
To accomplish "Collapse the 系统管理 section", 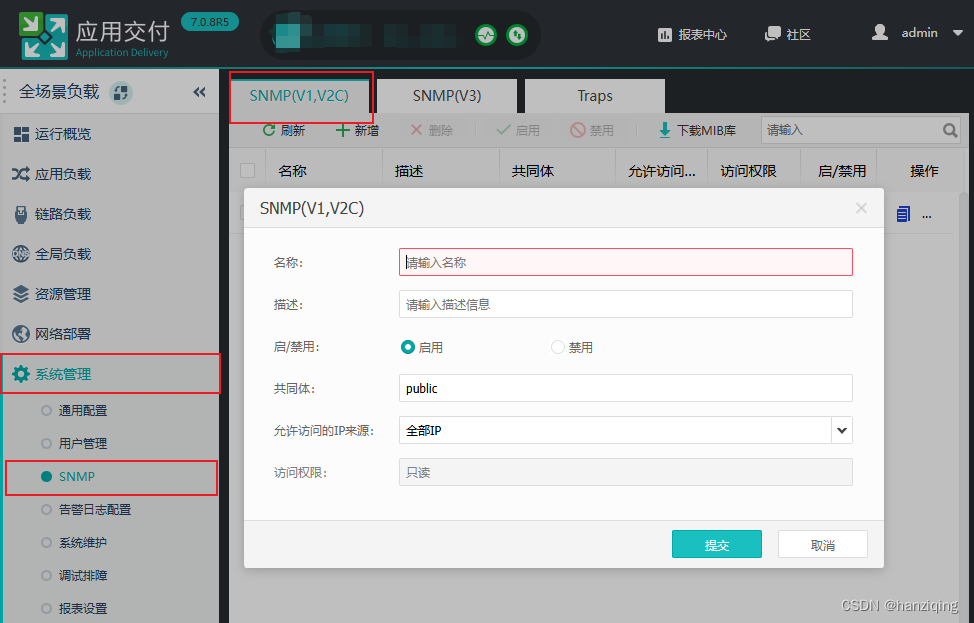I will coord(111,374).
